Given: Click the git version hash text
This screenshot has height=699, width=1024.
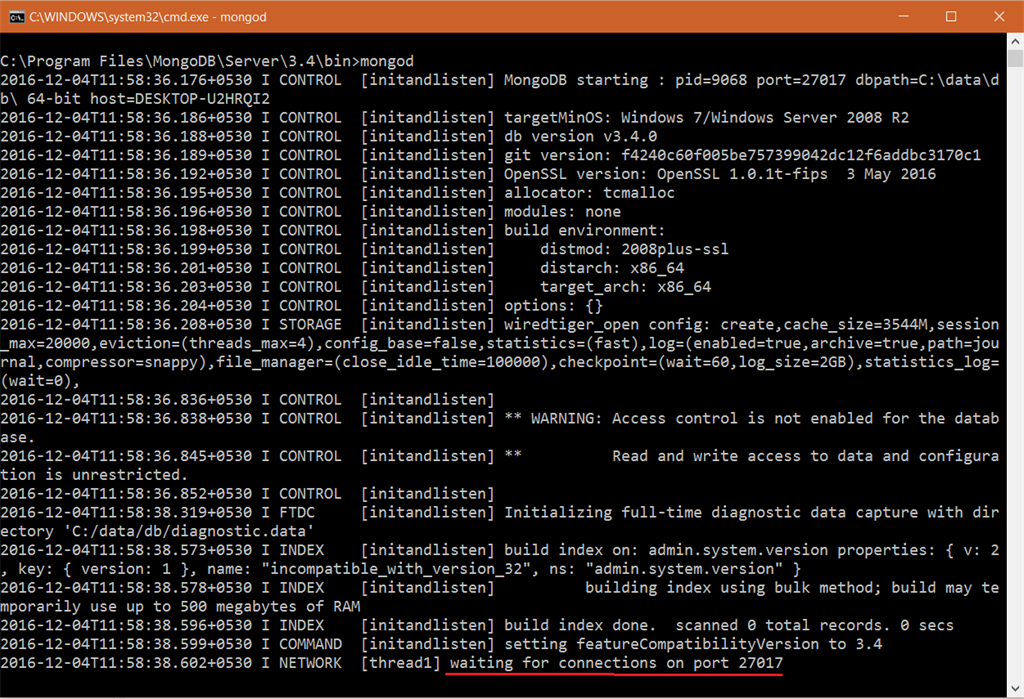Looking at the screenshot, I should point(801,155).
